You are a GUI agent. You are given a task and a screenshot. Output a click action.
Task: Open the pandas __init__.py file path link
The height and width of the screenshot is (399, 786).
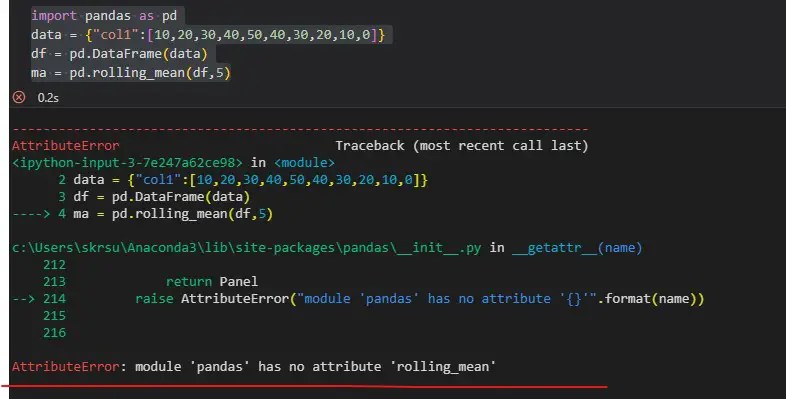tap(247, 248)
